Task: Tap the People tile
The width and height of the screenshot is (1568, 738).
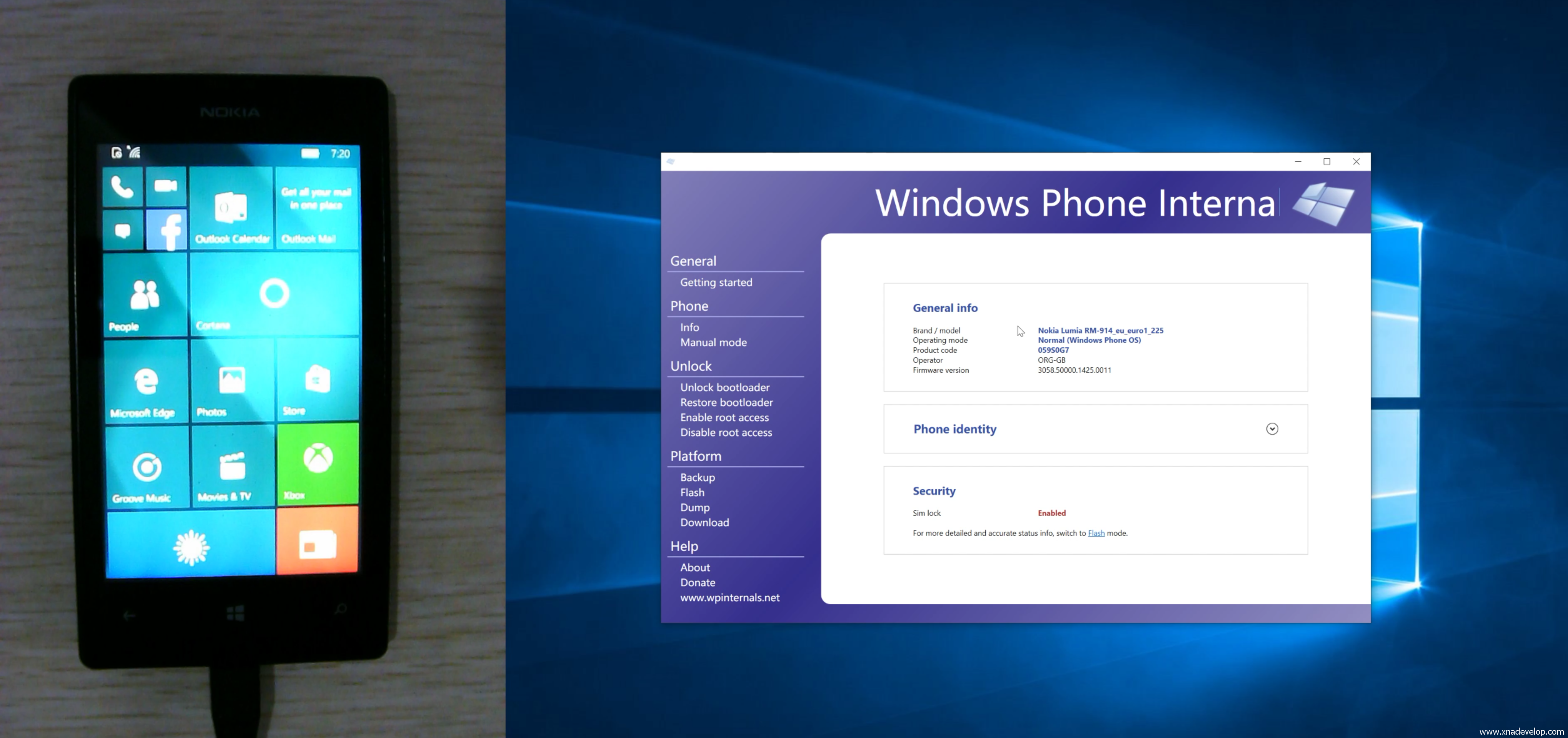Action: 145,295
